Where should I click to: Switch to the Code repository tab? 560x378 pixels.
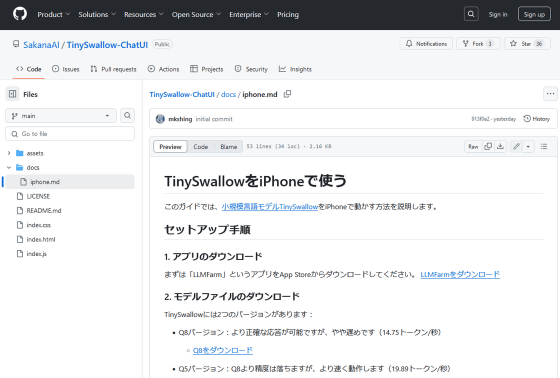[x=29, y=69]
